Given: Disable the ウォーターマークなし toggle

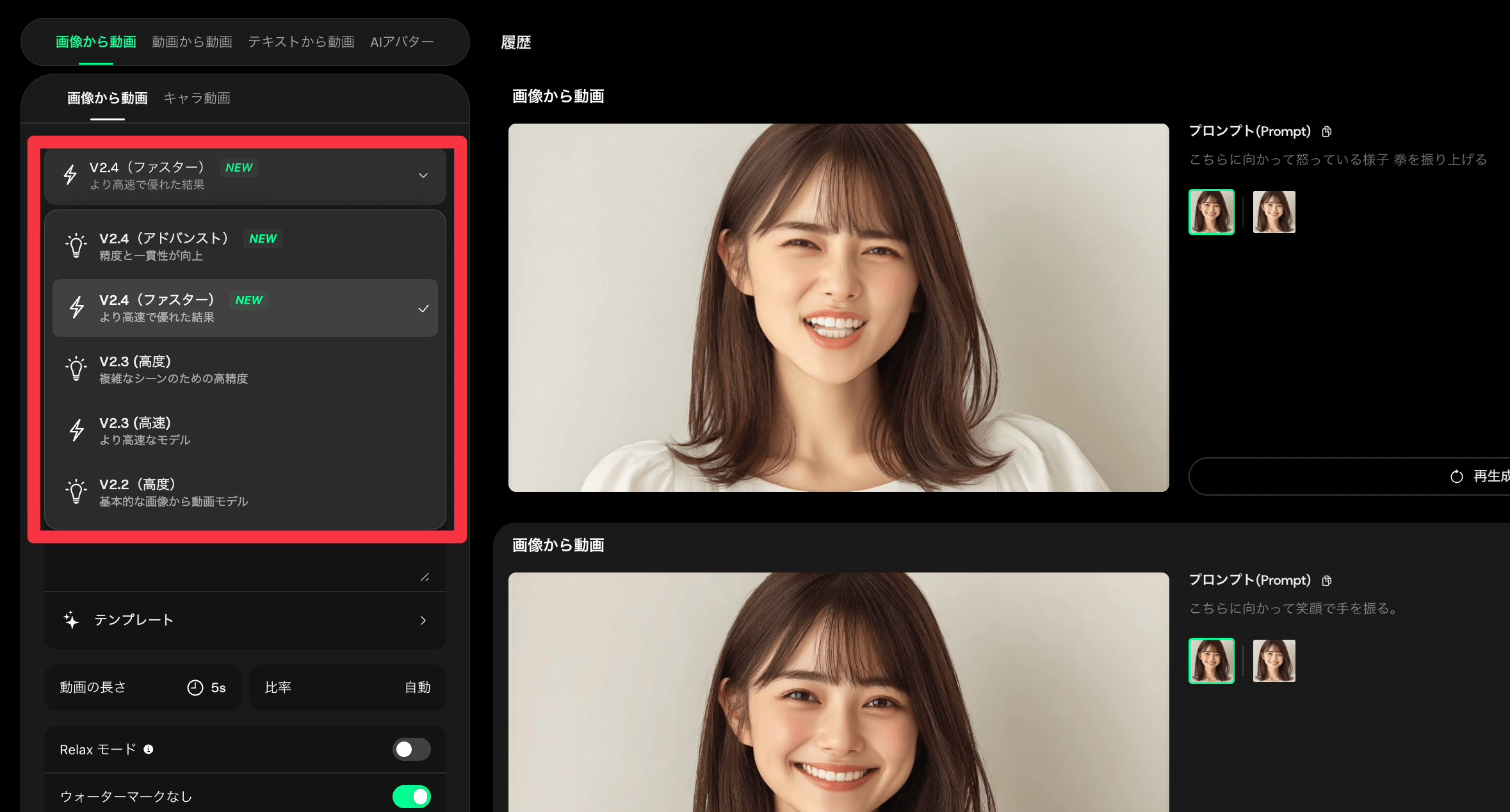Looking at the screenshot, I should (412, 797).
